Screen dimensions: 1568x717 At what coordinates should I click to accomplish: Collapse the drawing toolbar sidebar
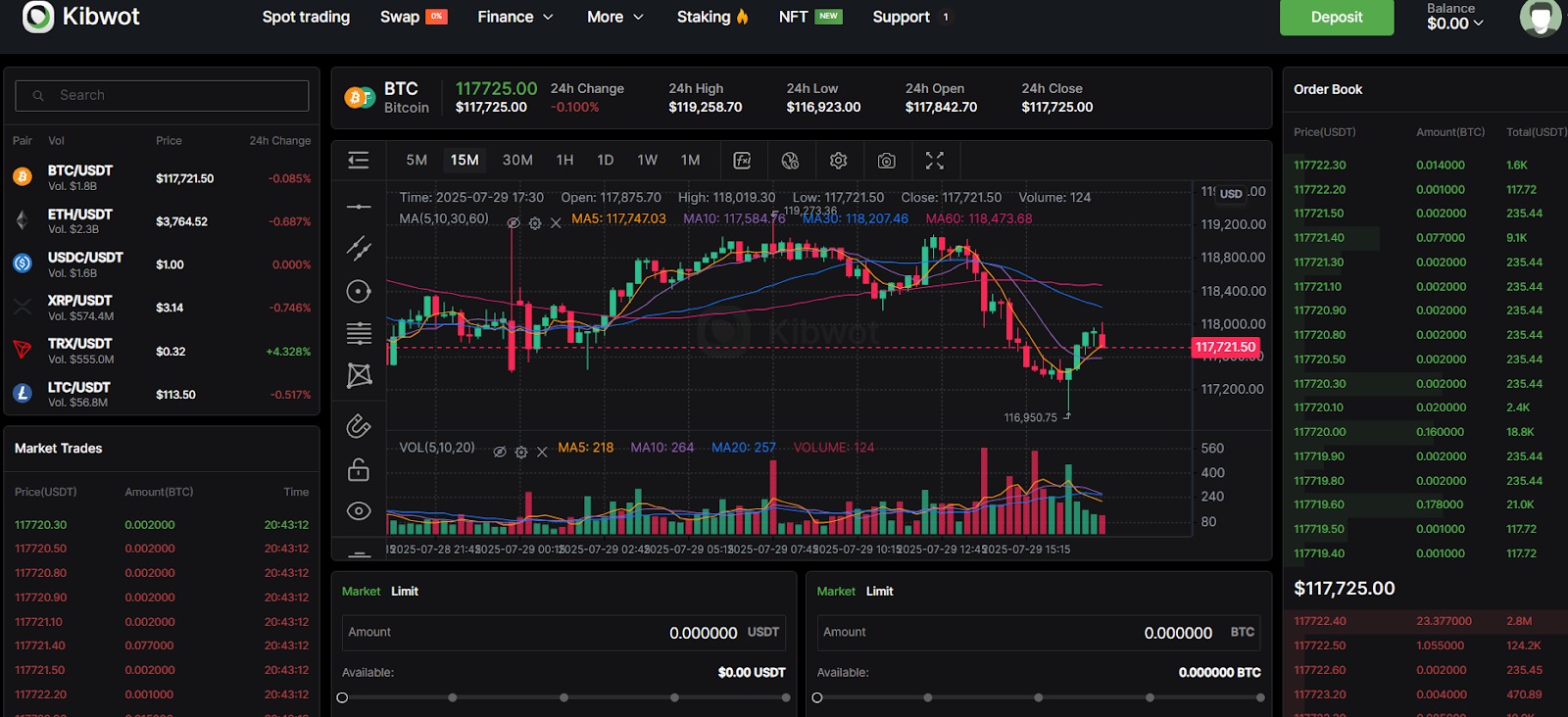(359, 161)
